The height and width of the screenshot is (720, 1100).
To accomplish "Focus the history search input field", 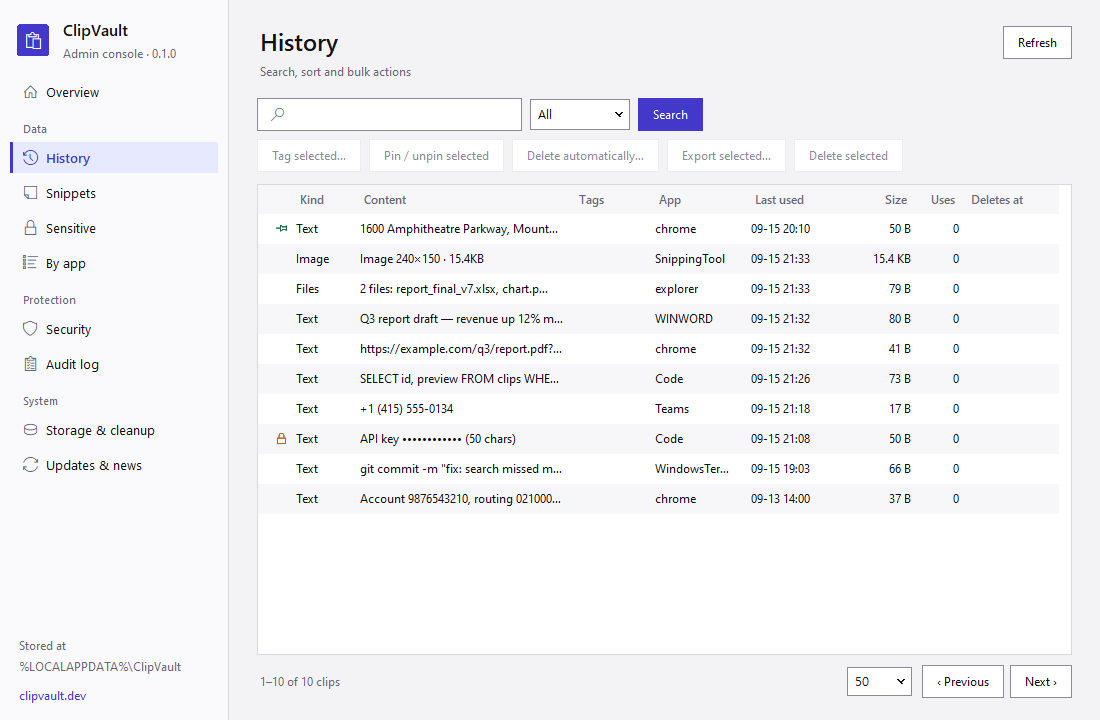I will (389, 114).
